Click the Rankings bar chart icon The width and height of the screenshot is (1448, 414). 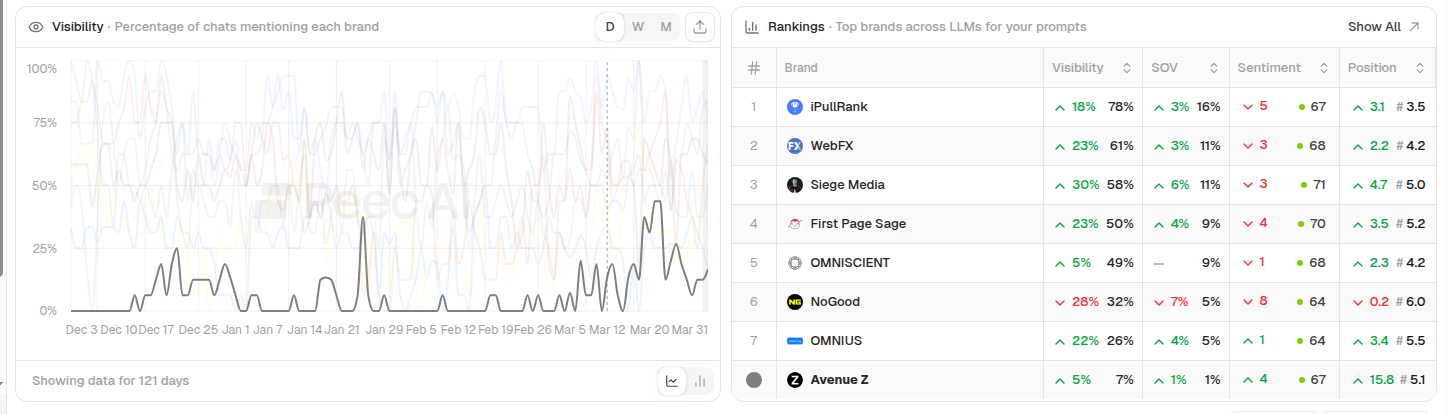752,27
